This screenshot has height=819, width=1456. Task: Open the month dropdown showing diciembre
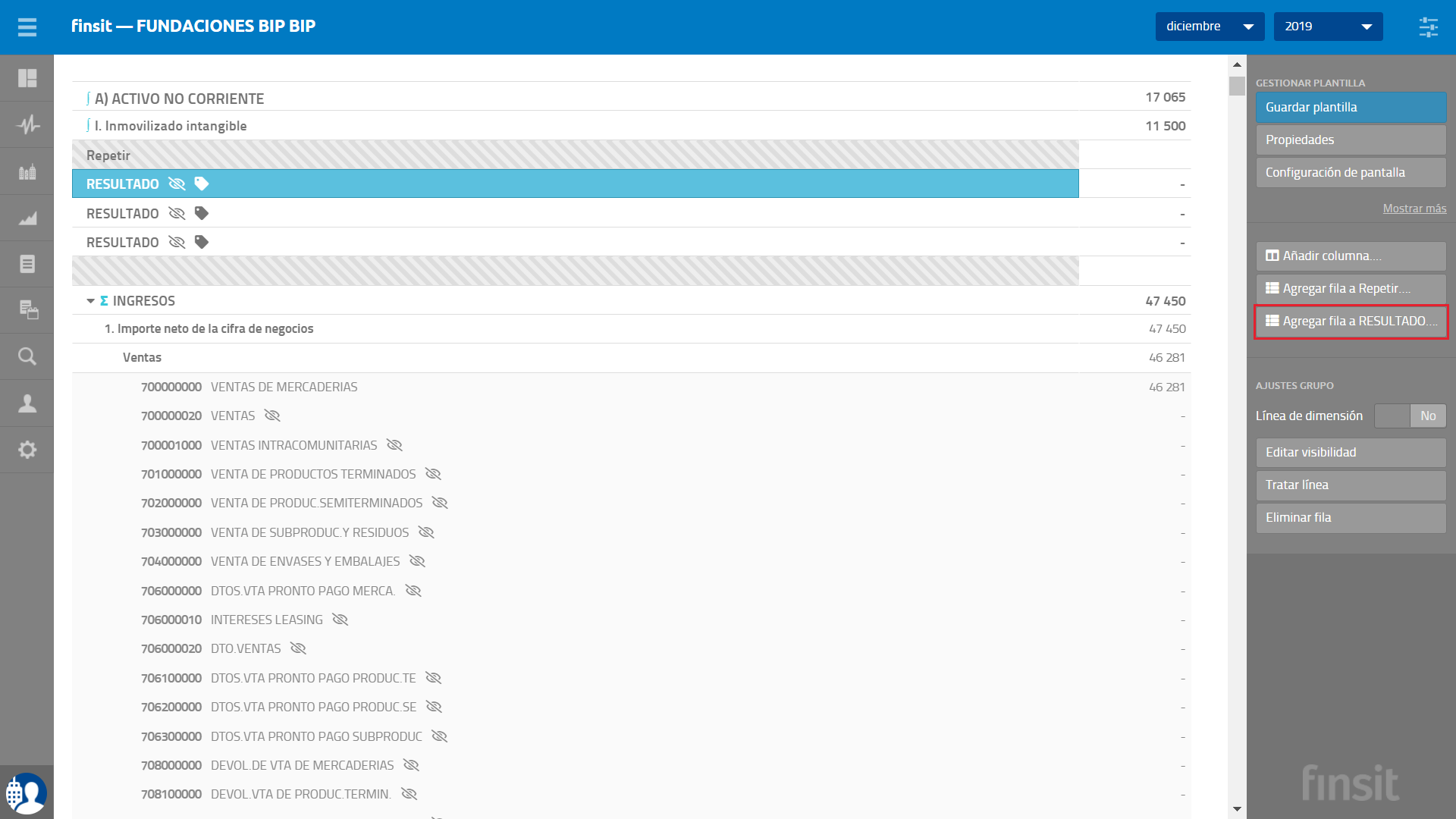1210,27
